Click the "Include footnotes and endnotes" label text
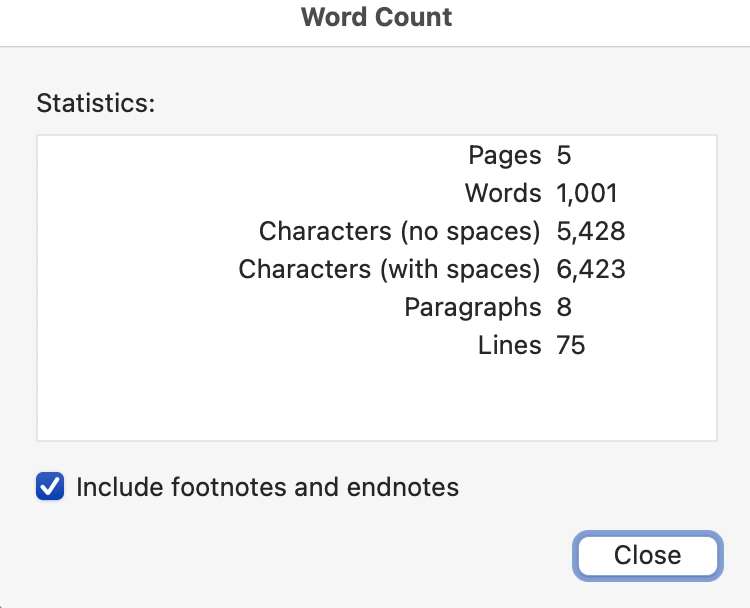This screenshot has height=608, width=750. [267, 487]
